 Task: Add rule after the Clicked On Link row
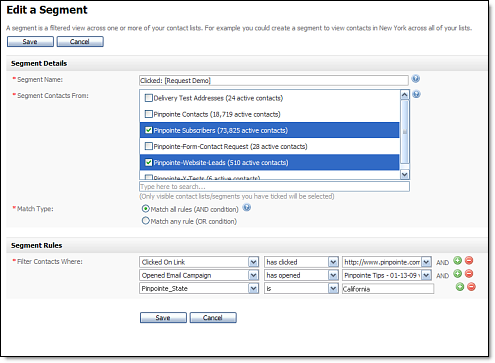coord(457,261)
